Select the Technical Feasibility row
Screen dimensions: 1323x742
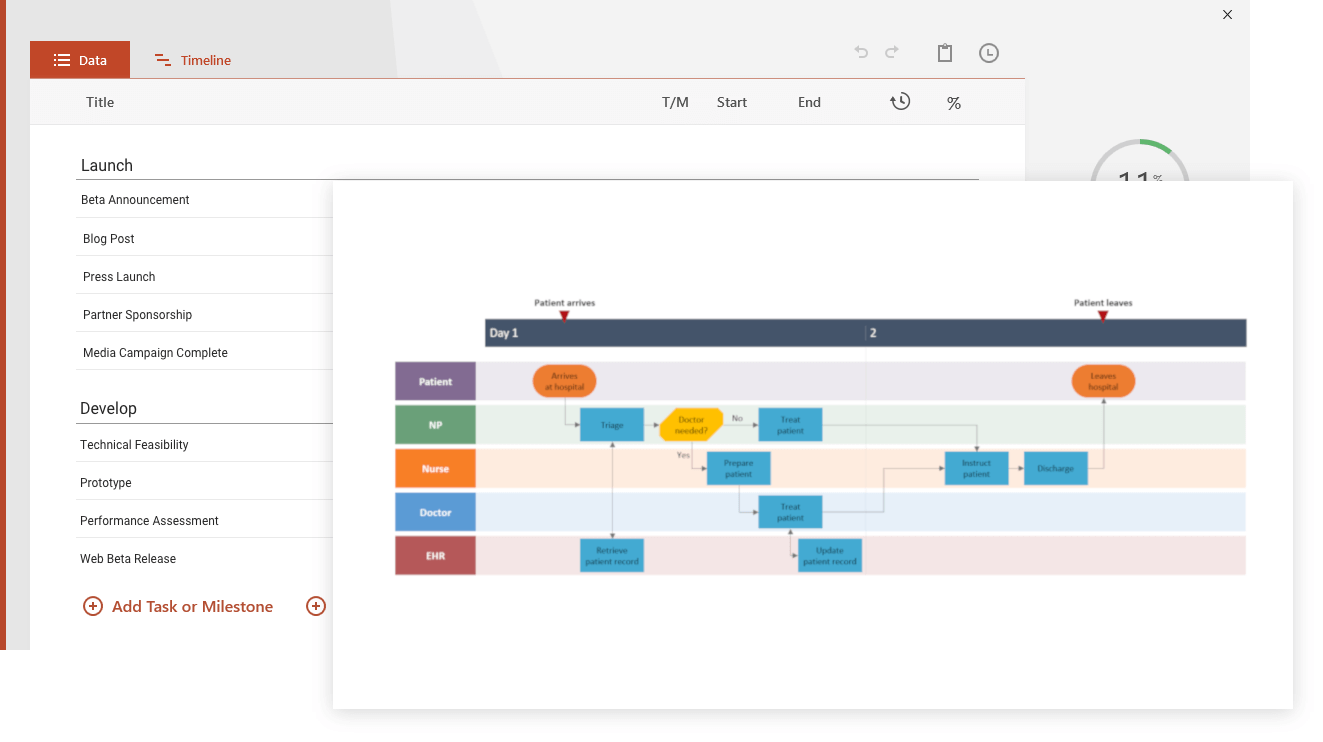(133, 444)
